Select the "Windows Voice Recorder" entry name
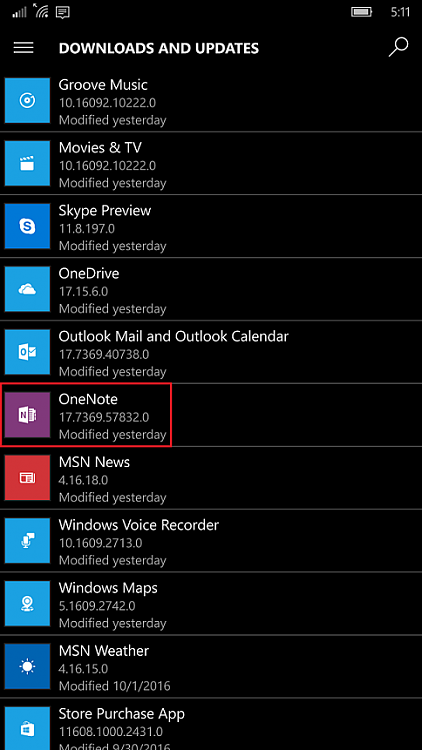This screenshot has width=422, height=750. pos(139,525)
